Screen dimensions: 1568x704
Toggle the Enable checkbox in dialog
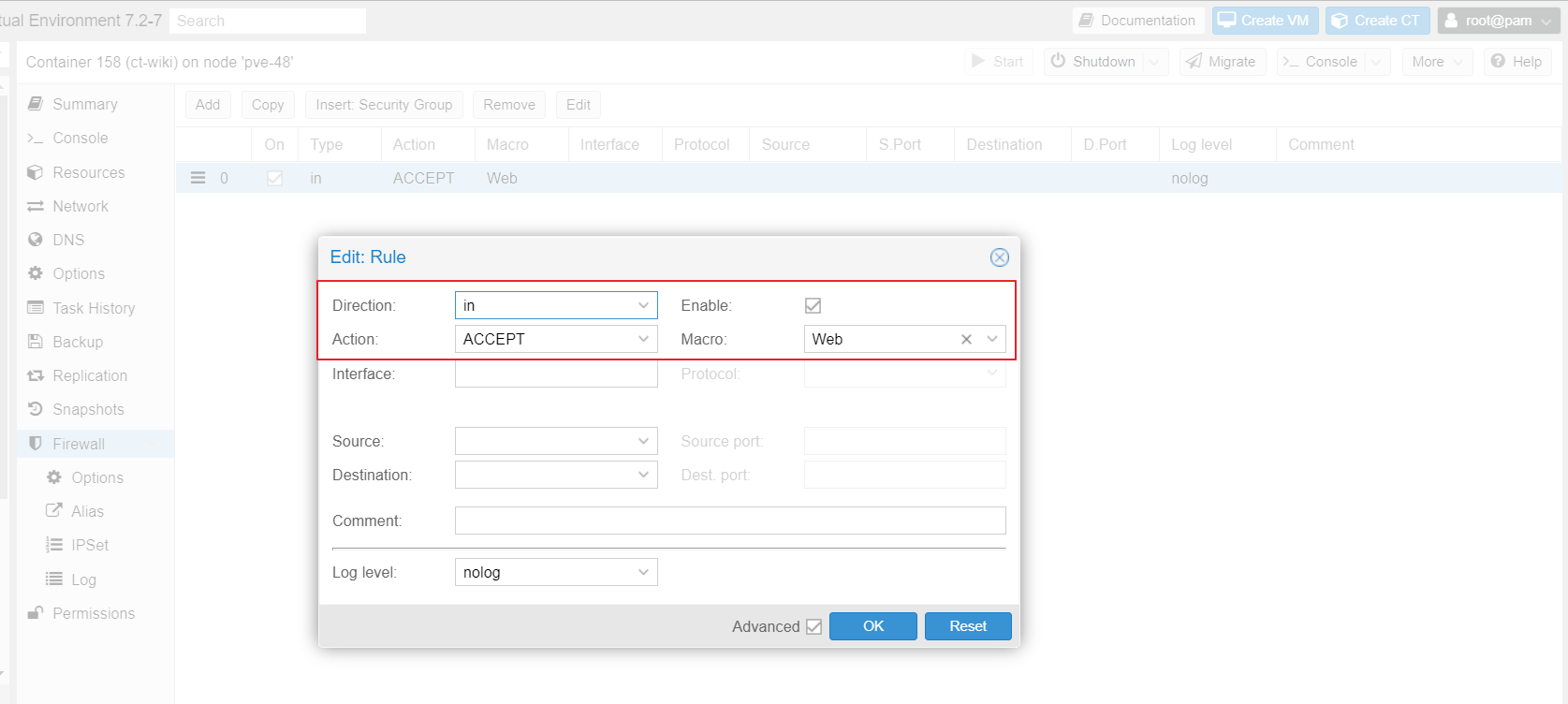click(x=813, y=305)
